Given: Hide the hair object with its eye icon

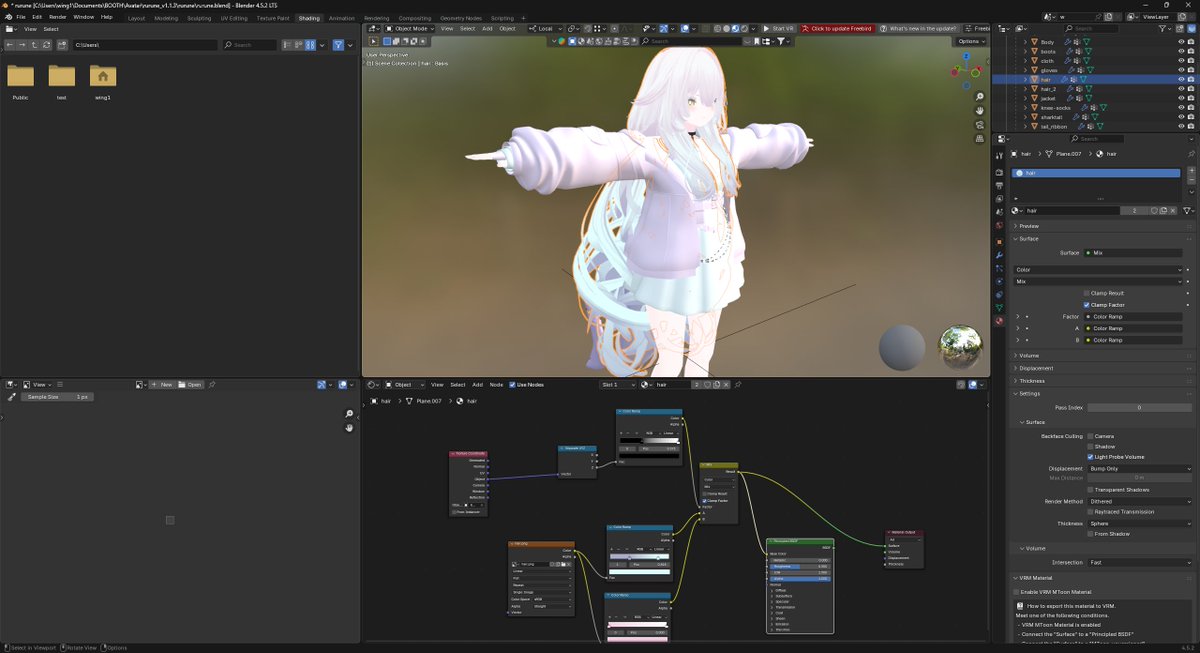Looking at the screenshot, I should coord(1180,77).
